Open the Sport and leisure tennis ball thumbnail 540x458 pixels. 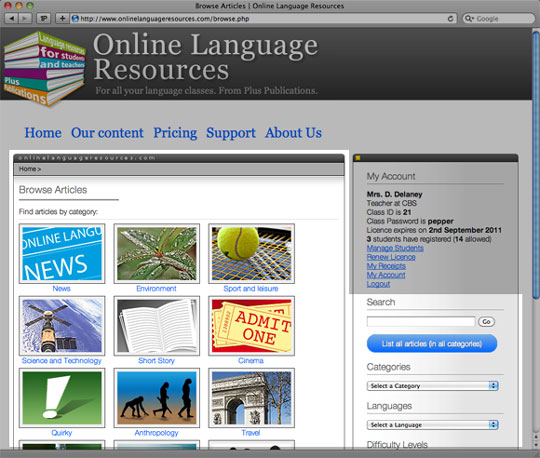[251, 253]
